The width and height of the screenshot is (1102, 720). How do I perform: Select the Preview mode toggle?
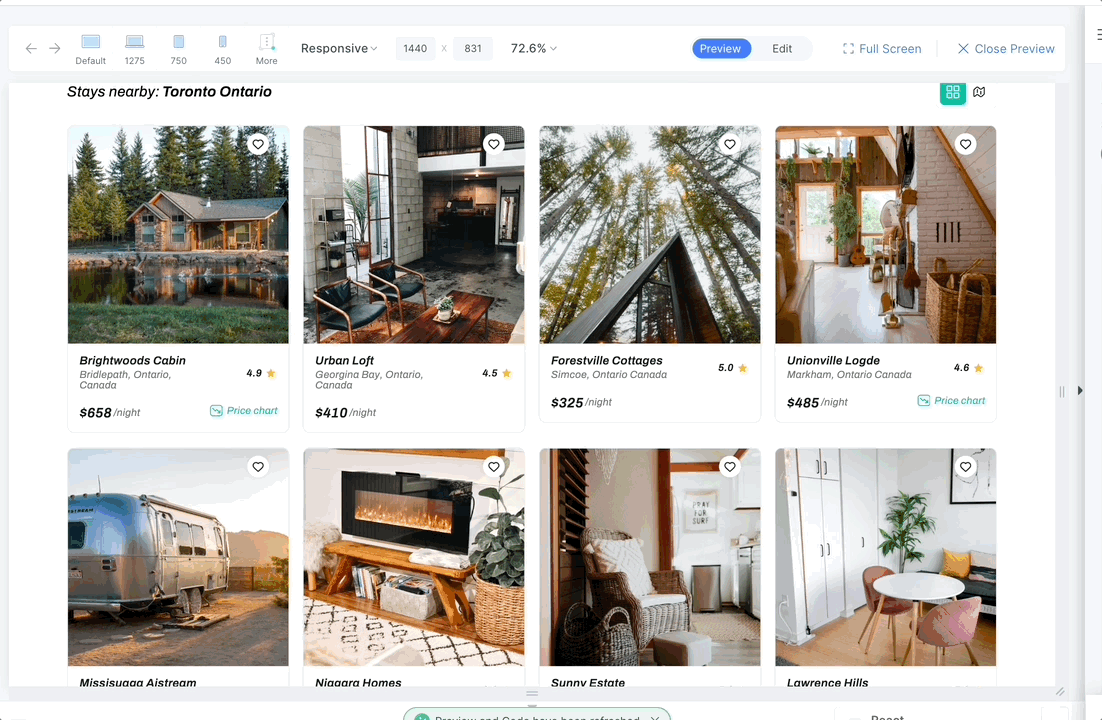pyautogui.click(x=720, y=49)
